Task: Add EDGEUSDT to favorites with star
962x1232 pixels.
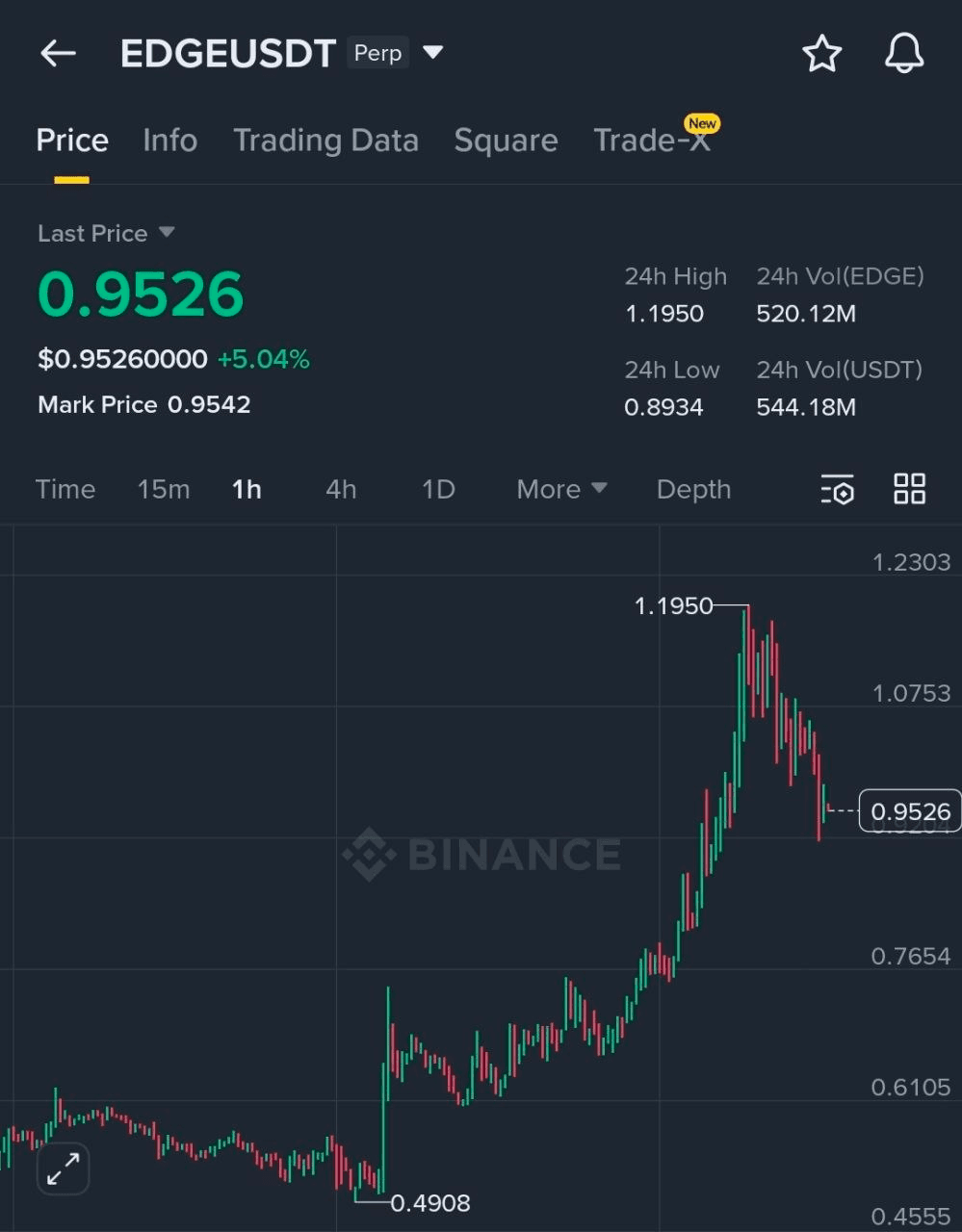Action: (x=821, y=54)
